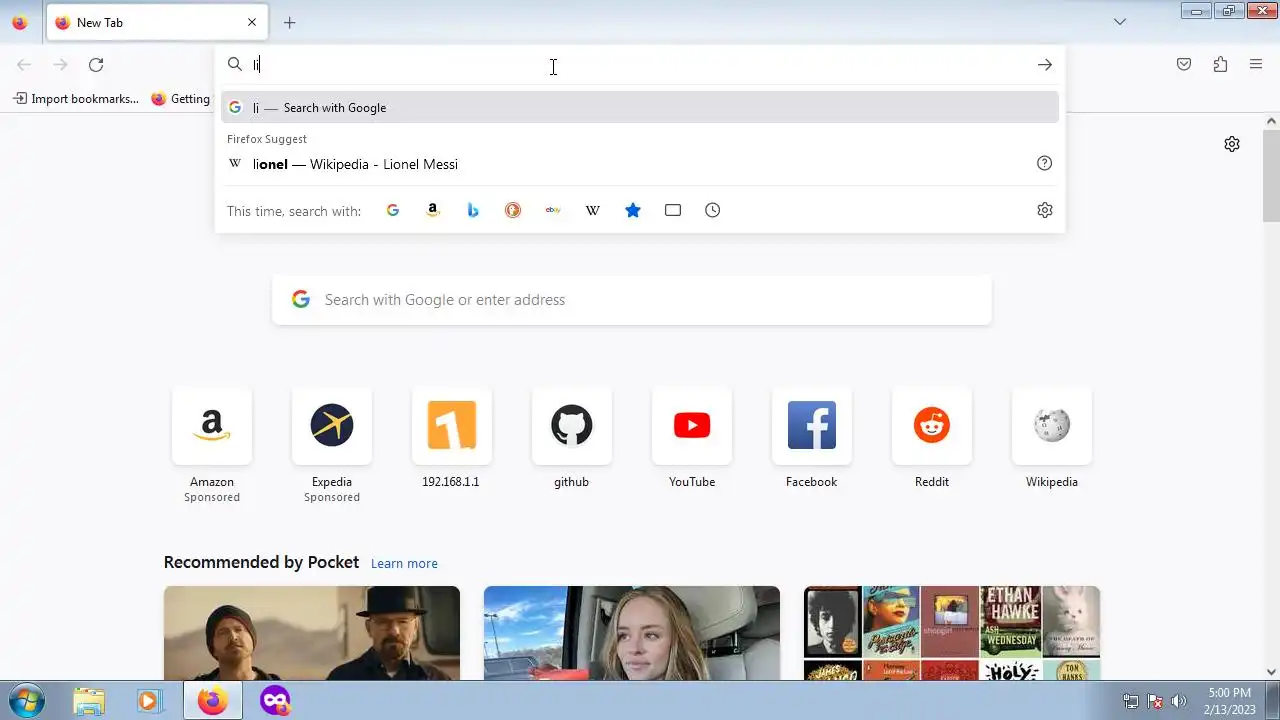Select eBay one-off search engine

pyautogui.click(x=553, y=210)
